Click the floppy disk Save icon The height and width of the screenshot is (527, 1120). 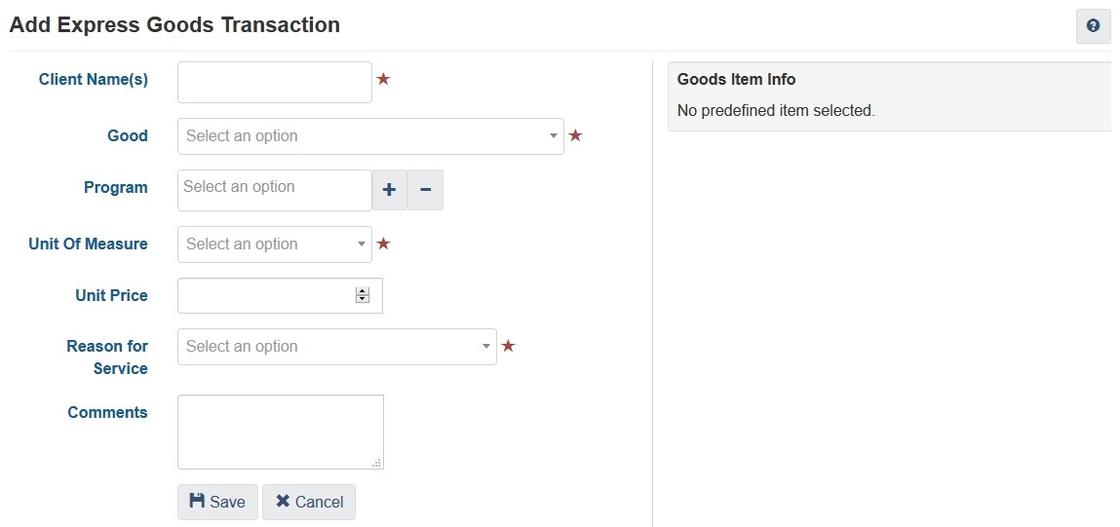(x=197, y=501)
